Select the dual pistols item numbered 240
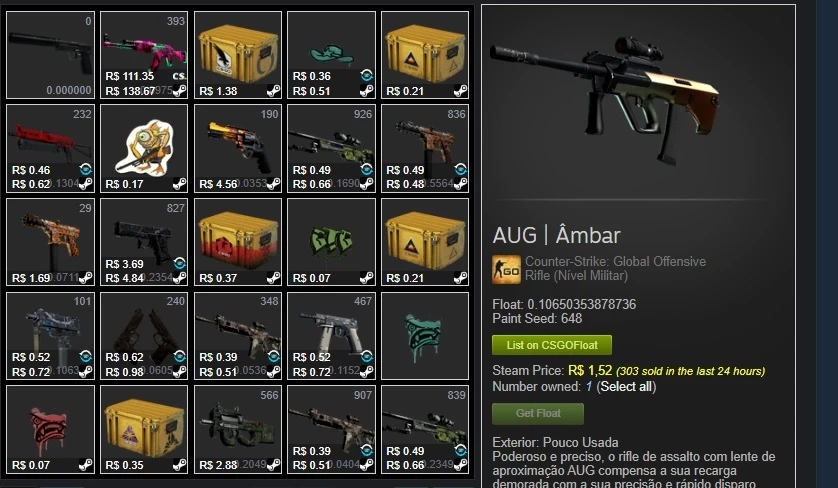The image size is (838, 488). [x=144, y=336]
